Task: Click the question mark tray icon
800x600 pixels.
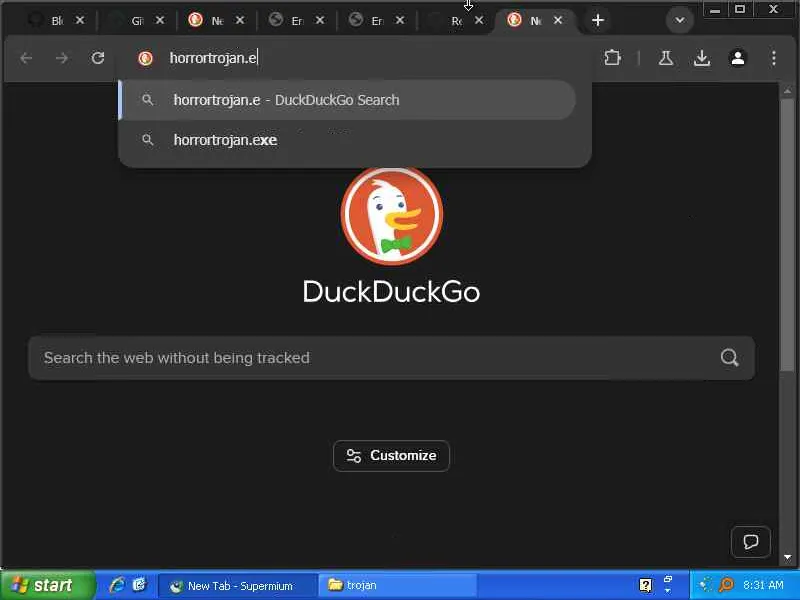Action: coord(645,585)
